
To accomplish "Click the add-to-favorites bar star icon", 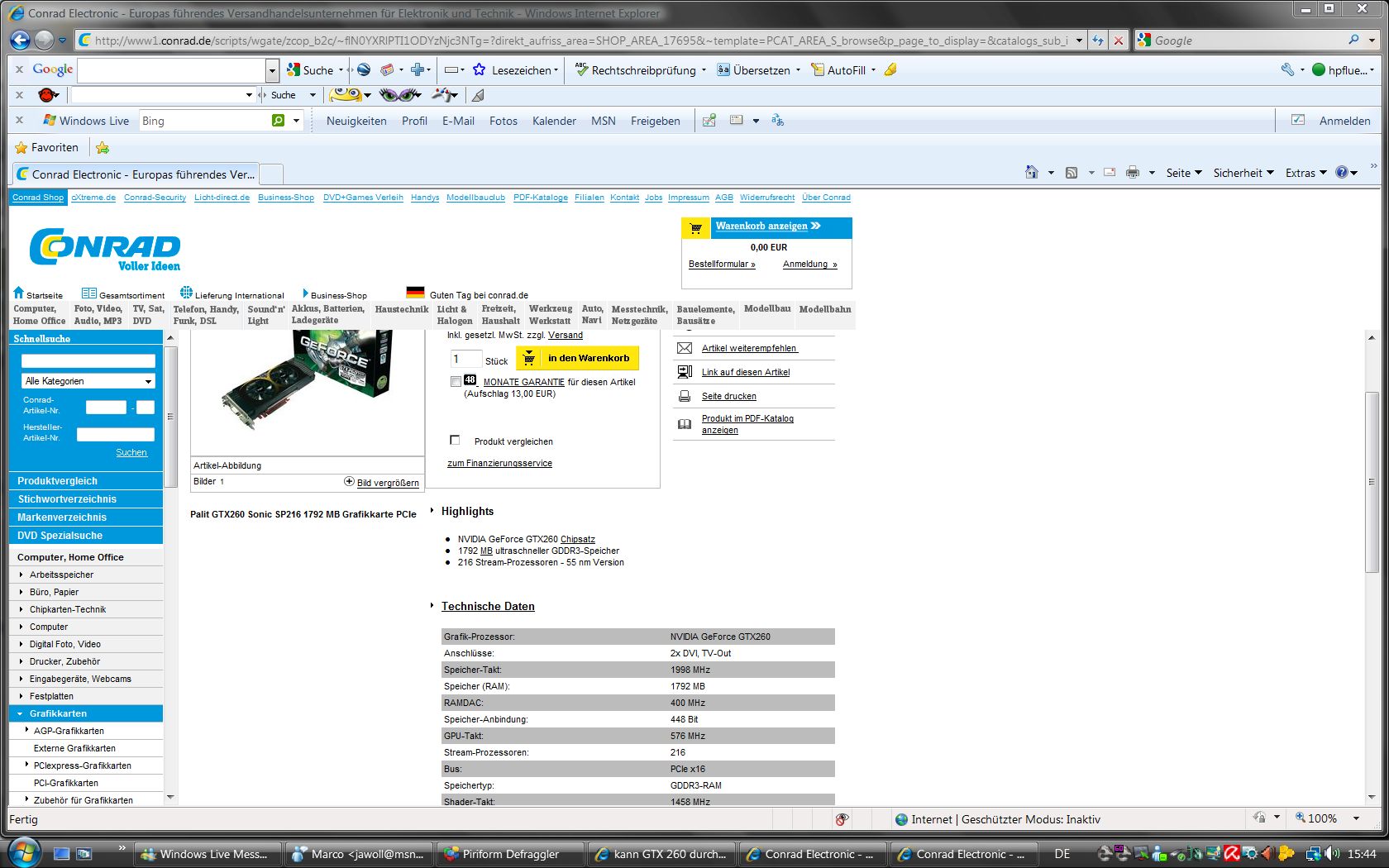I will click(x=103, y=147).
